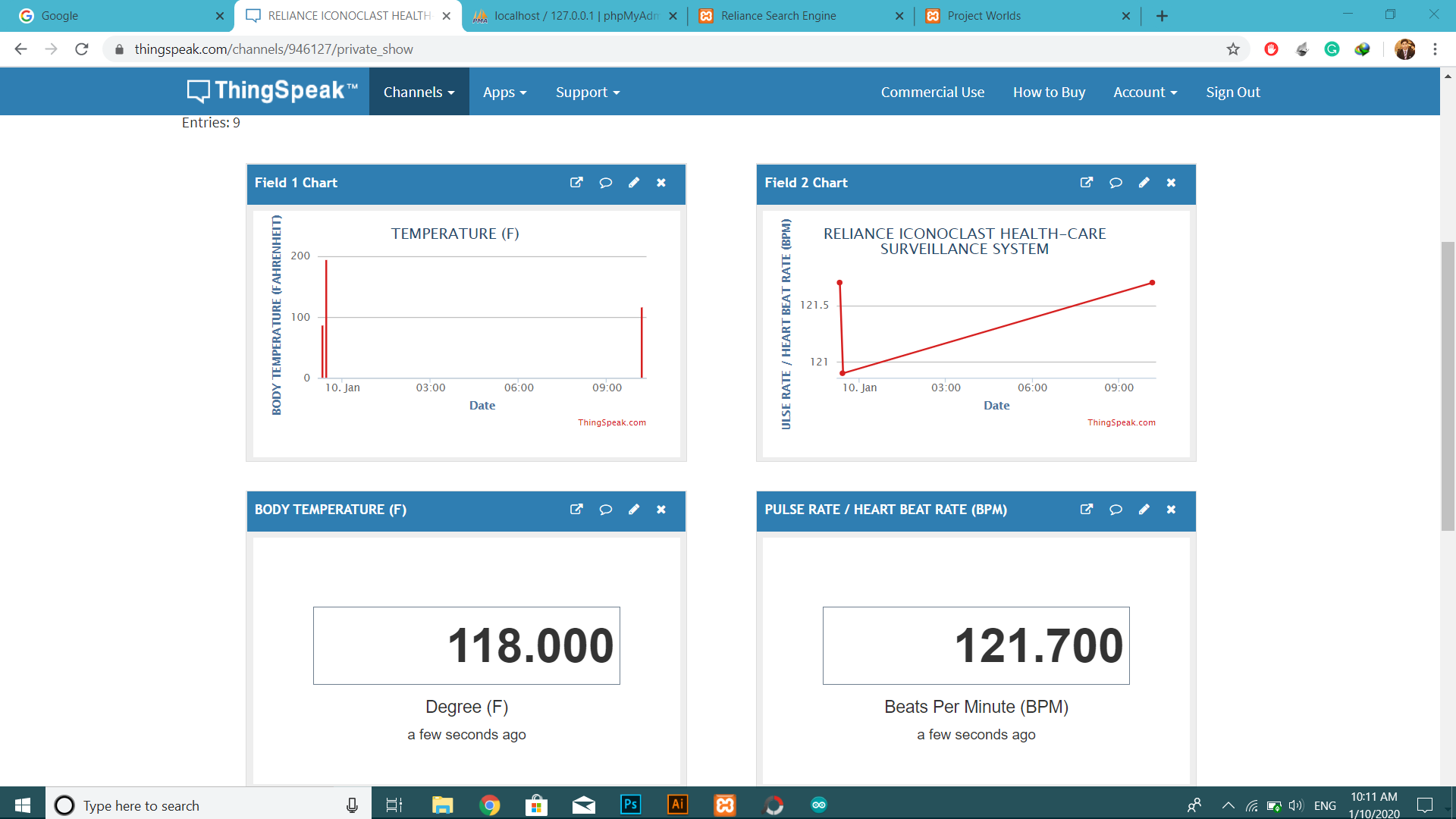This screenshot has width=1456, height=819.
Task: Switch to Reliance Search Engine tab
Action: 778,16
